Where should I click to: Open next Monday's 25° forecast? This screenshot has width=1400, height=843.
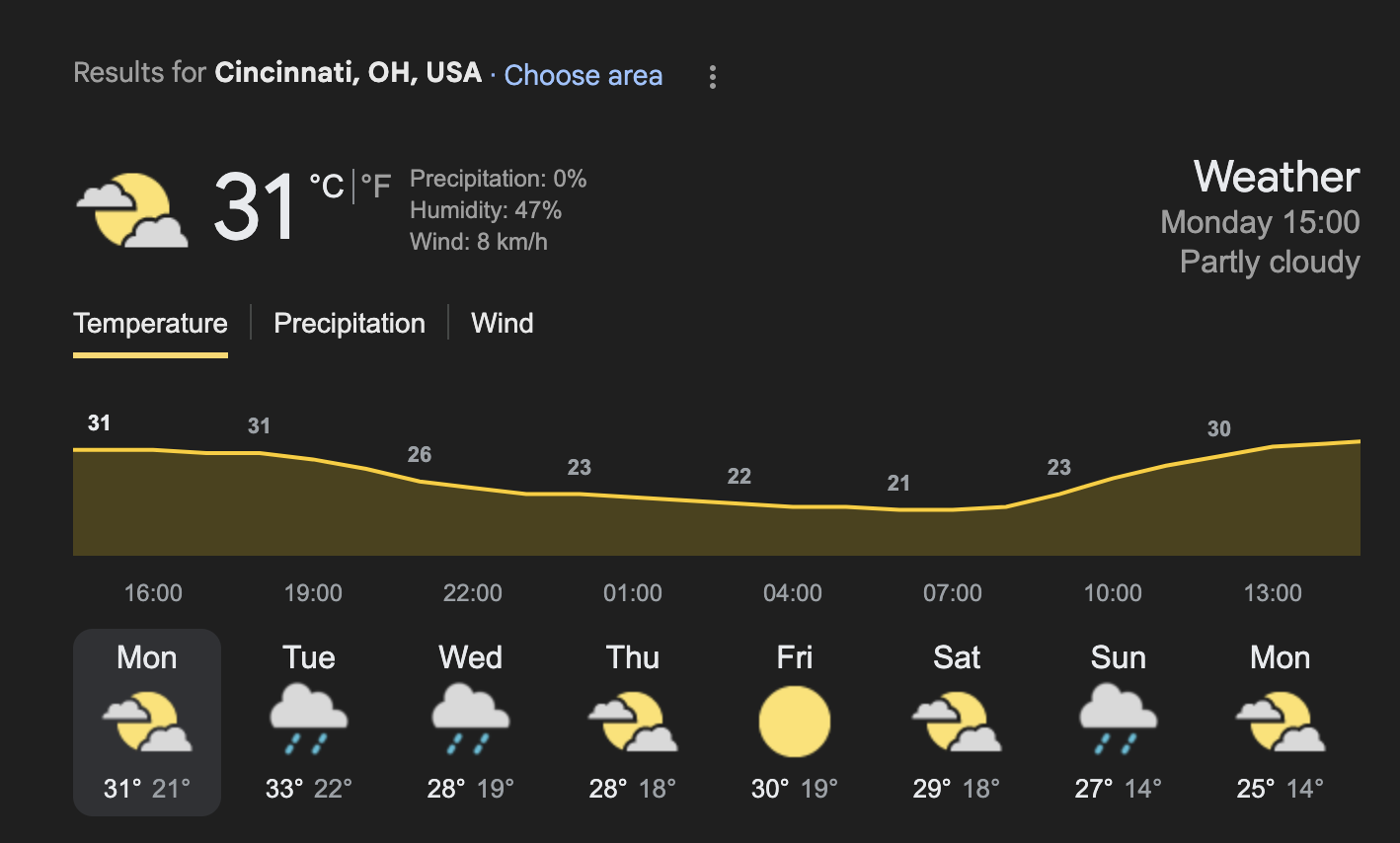tap(1281, 723)
